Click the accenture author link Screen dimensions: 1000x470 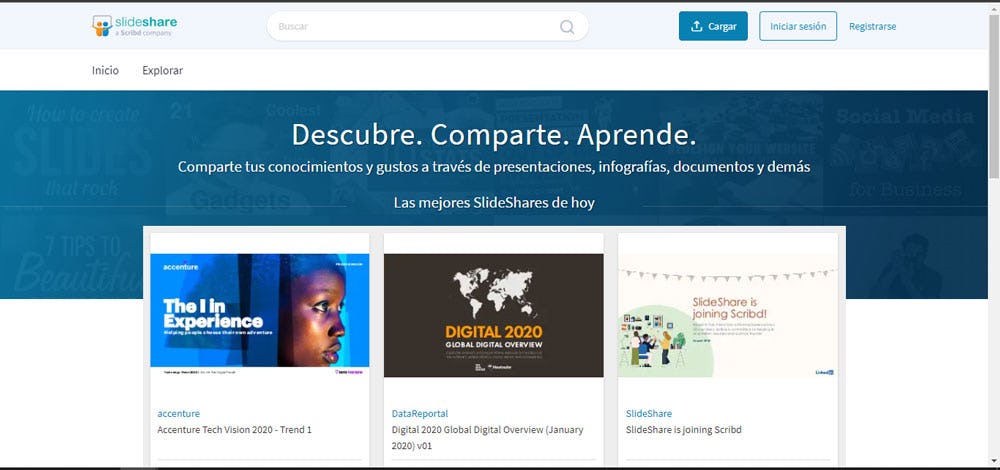coord(179,413)
